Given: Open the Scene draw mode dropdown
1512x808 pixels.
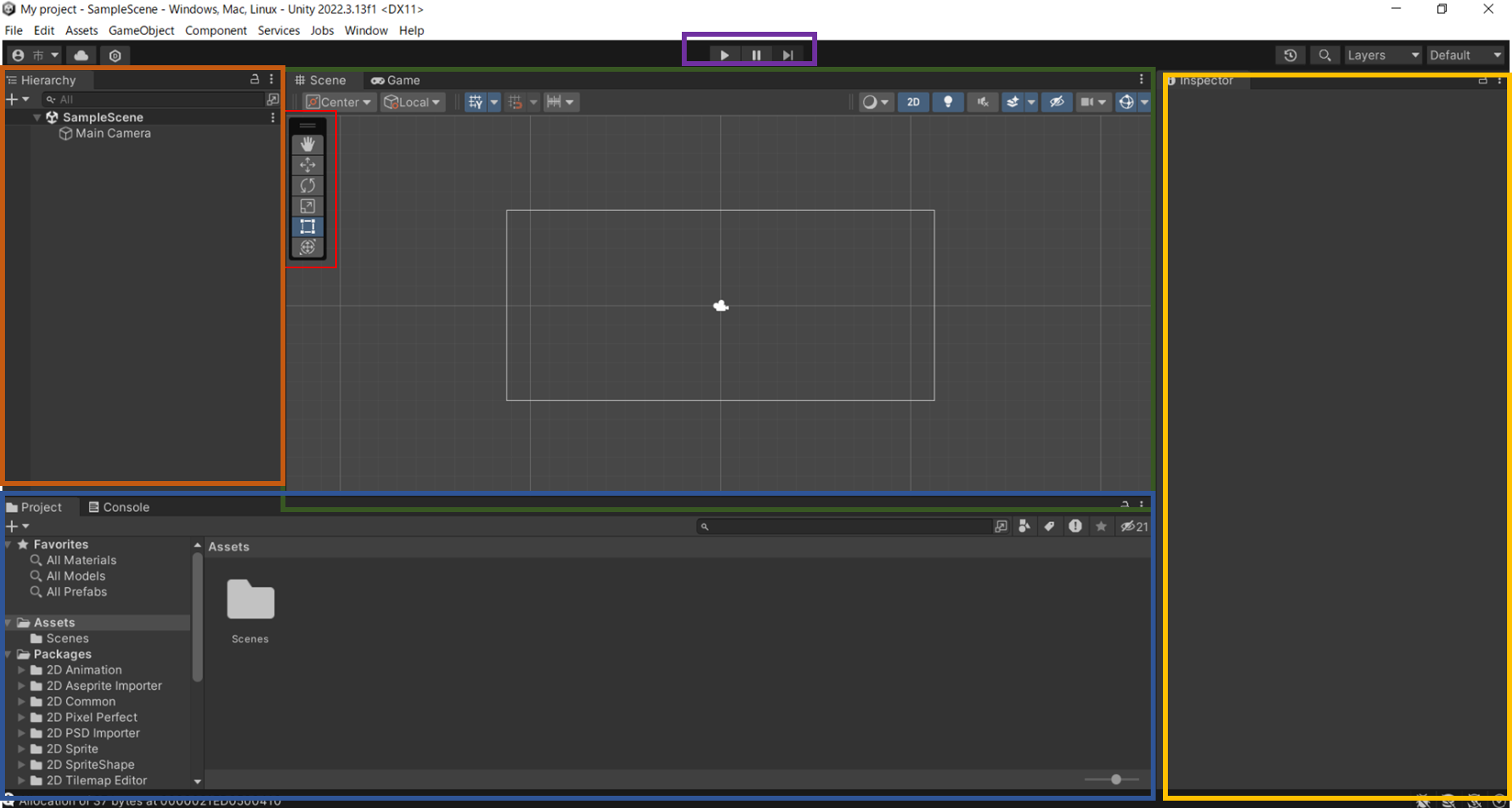Looking at the screenshot, I should 875,102.
